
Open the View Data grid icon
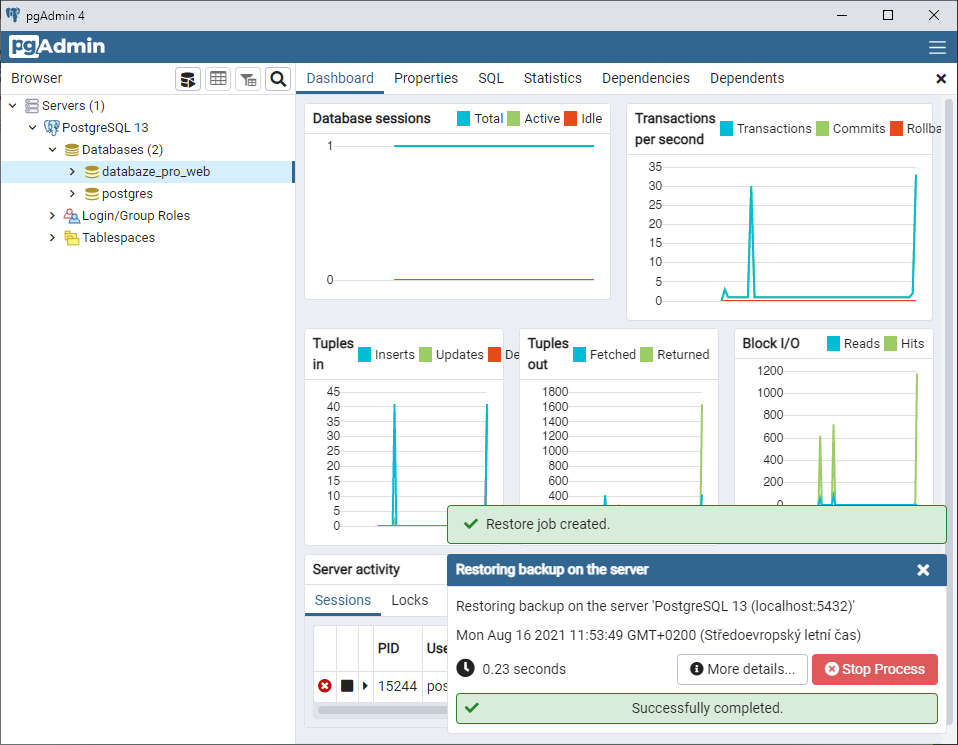(x=218, y=79)
